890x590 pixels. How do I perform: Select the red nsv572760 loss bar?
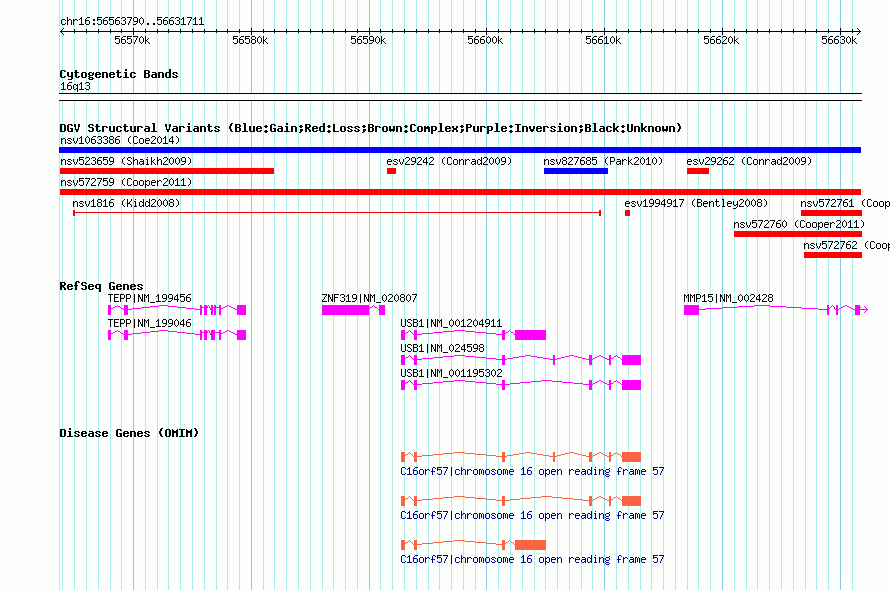797,234
